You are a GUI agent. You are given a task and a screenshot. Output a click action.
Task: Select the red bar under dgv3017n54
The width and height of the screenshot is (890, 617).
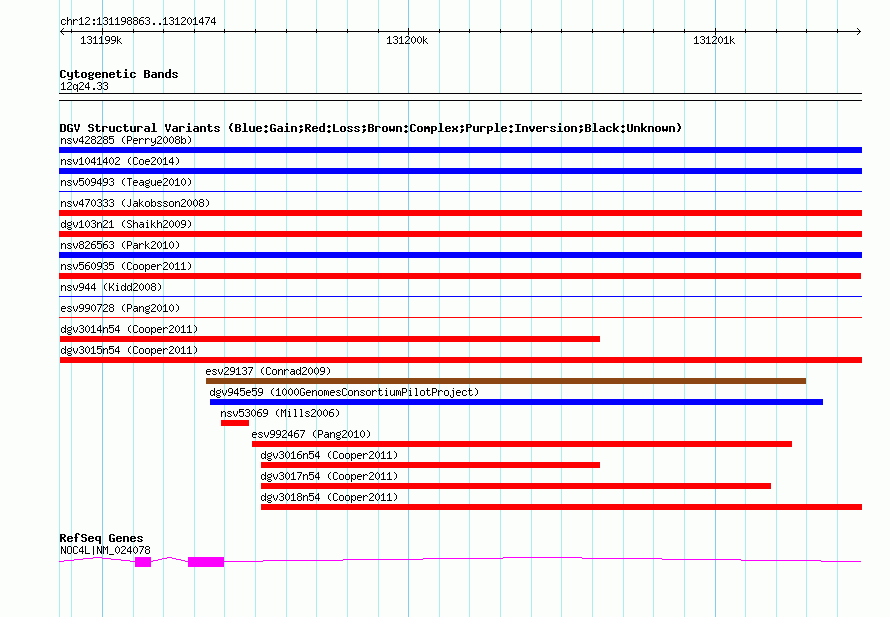(516, 486)
